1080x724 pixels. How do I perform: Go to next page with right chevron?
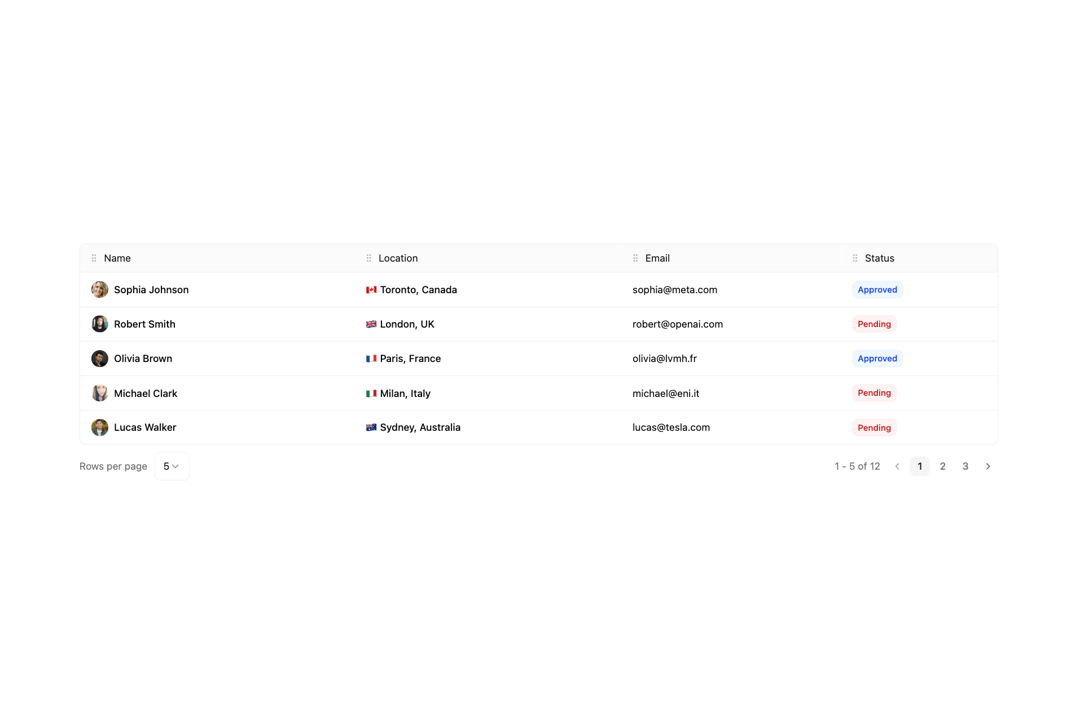tap(988, 466)
